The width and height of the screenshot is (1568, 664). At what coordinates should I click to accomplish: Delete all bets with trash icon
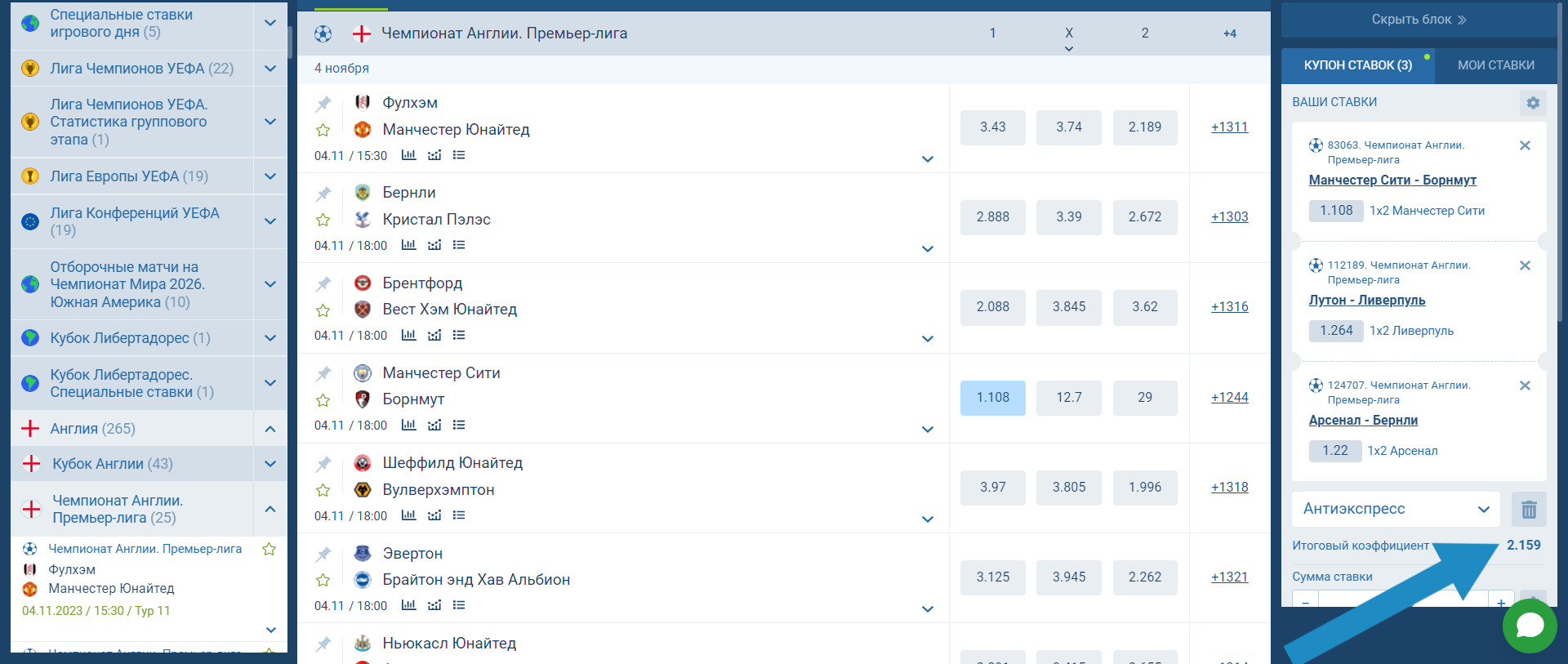click(1529, 510)
